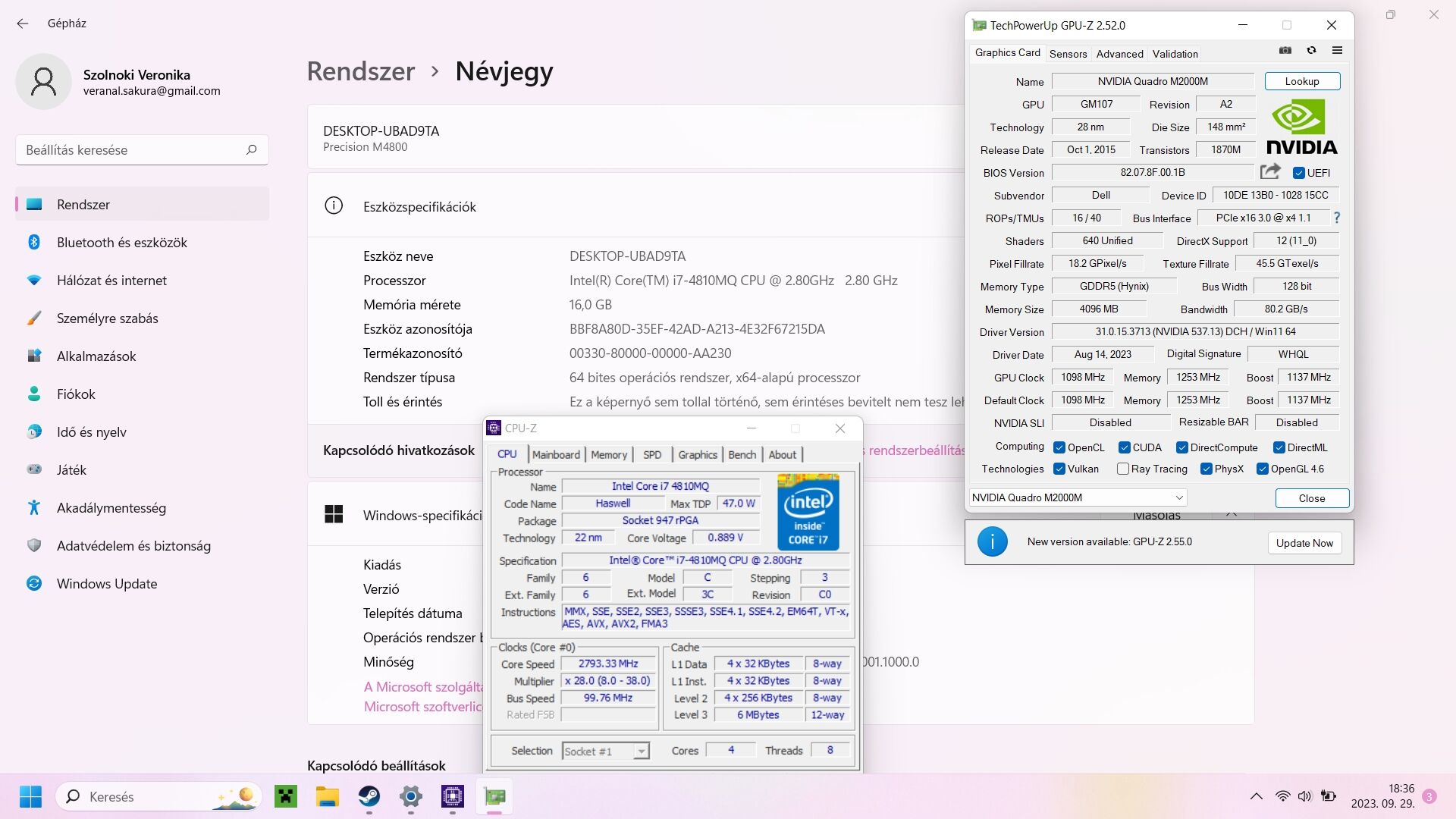This screenshot has height=819, width=1456.
Task: Open Játék settings
Action: tap(142, 470)
